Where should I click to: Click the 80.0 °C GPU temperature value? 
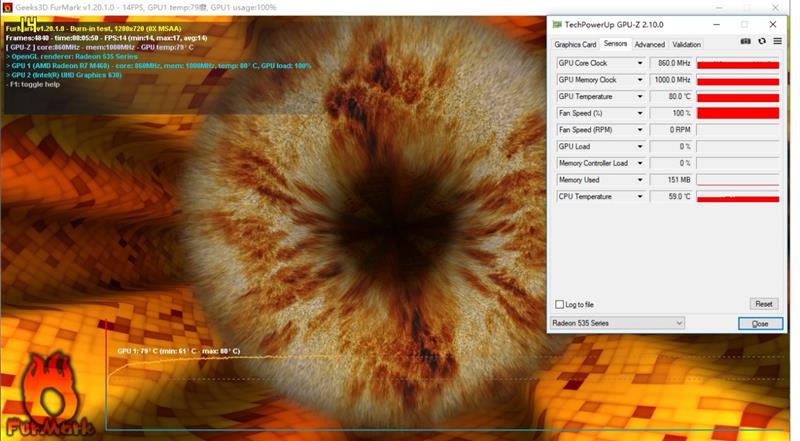pyautogui.click(x=671, y=96)
